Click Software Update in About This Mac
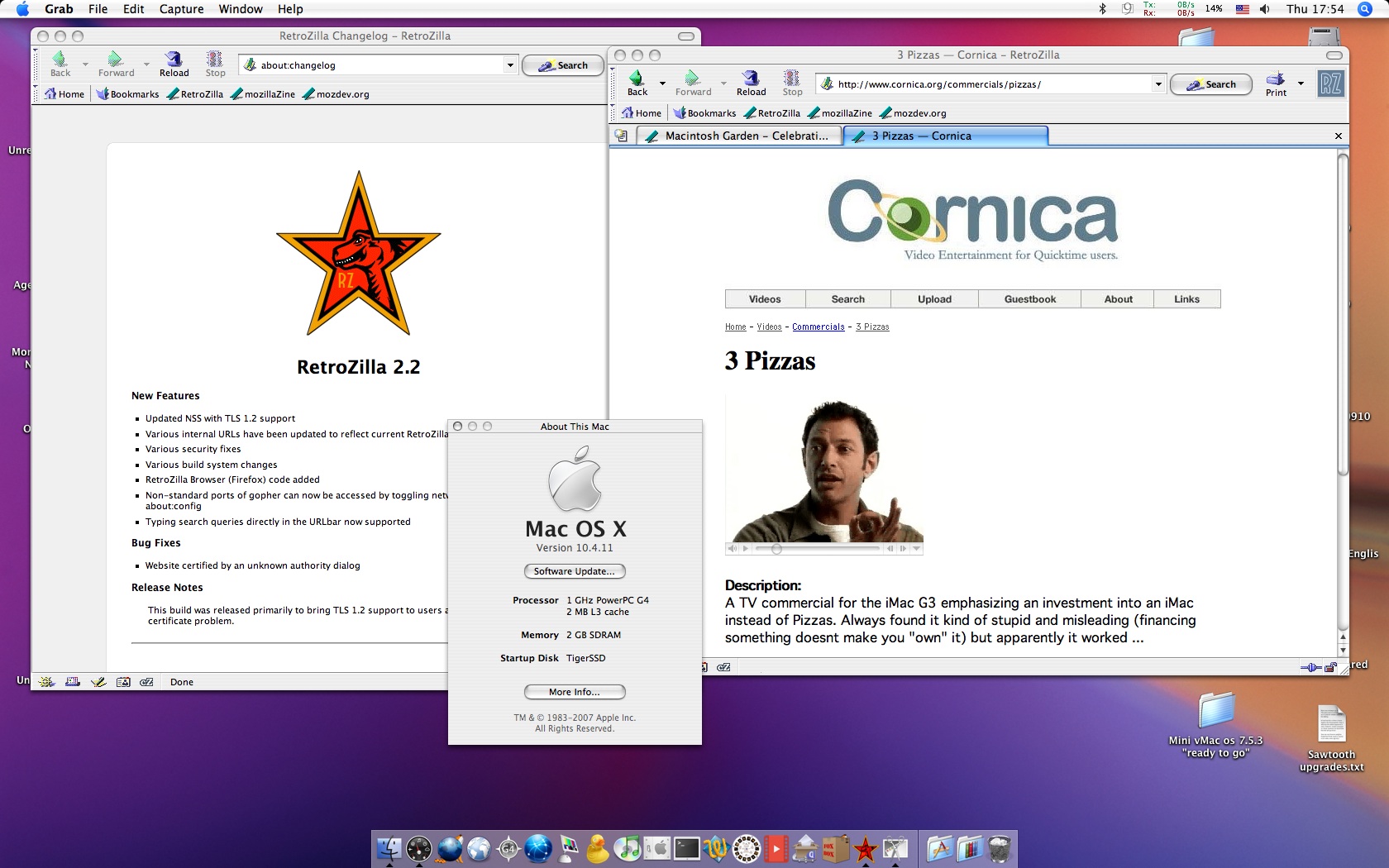 click(x=575, y=571)
